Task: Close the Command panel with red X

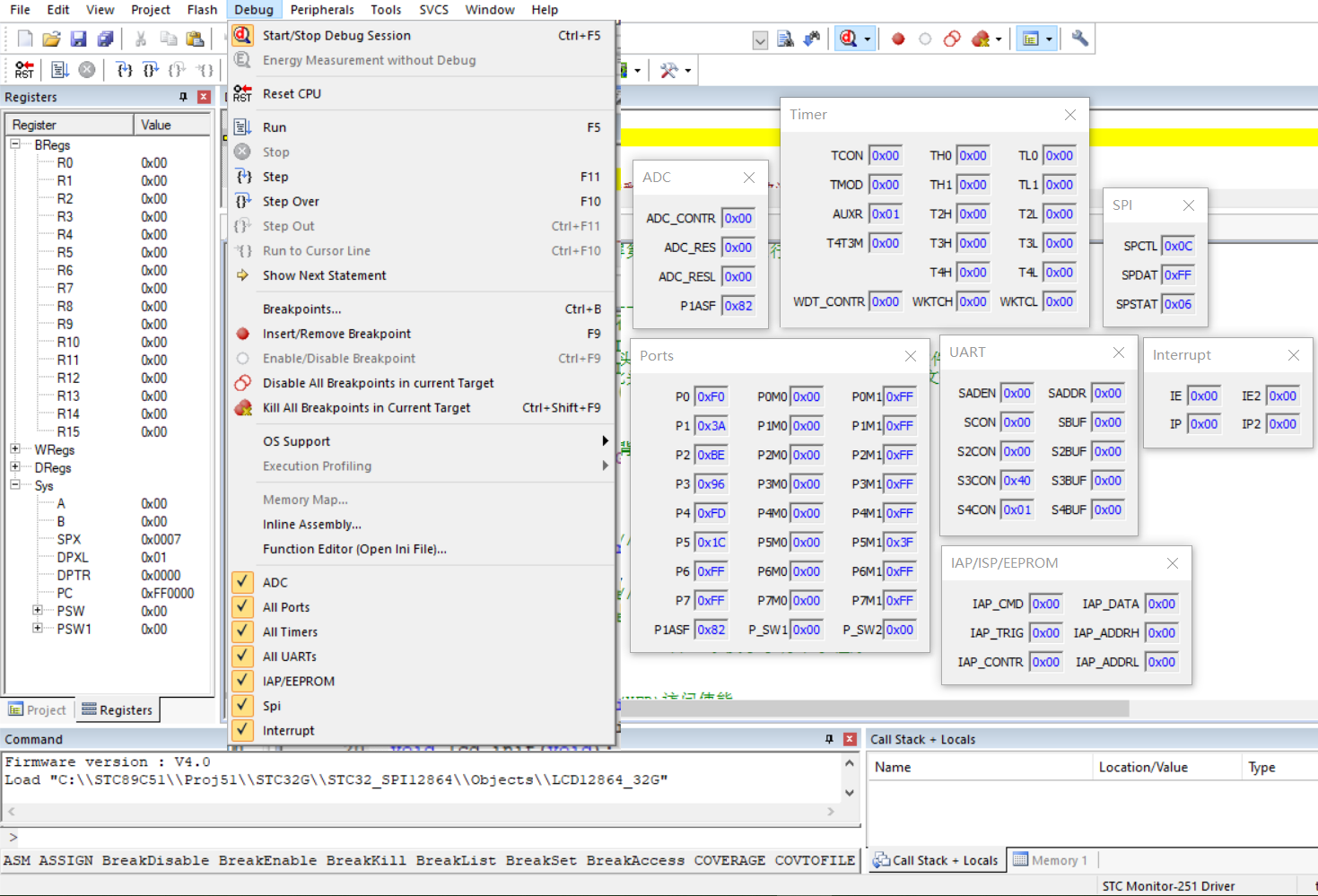Action: [x=850, y=739]
